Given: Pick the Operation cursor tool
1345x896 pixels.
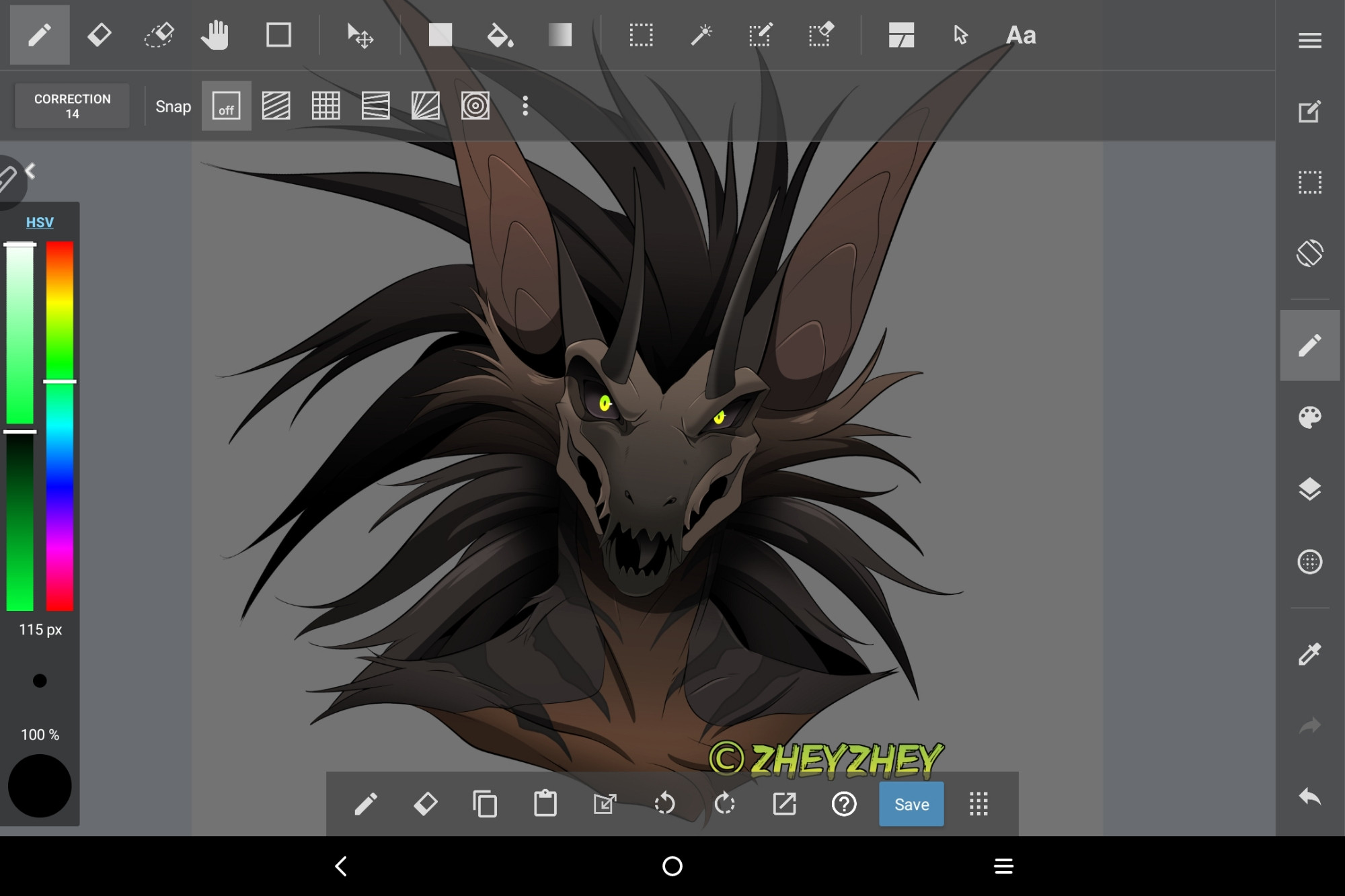Looking at the screenshot, I should pos(961,35).
